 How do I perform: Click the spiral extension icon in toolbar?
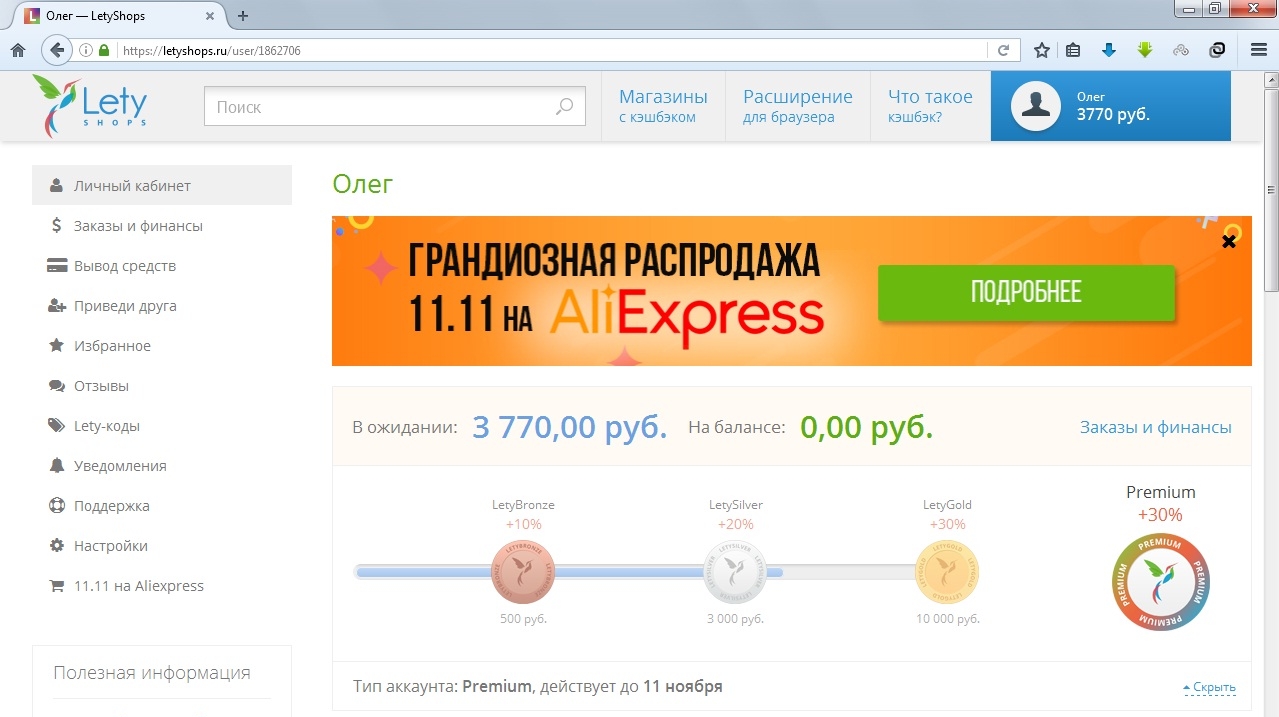coord(1217,50)
